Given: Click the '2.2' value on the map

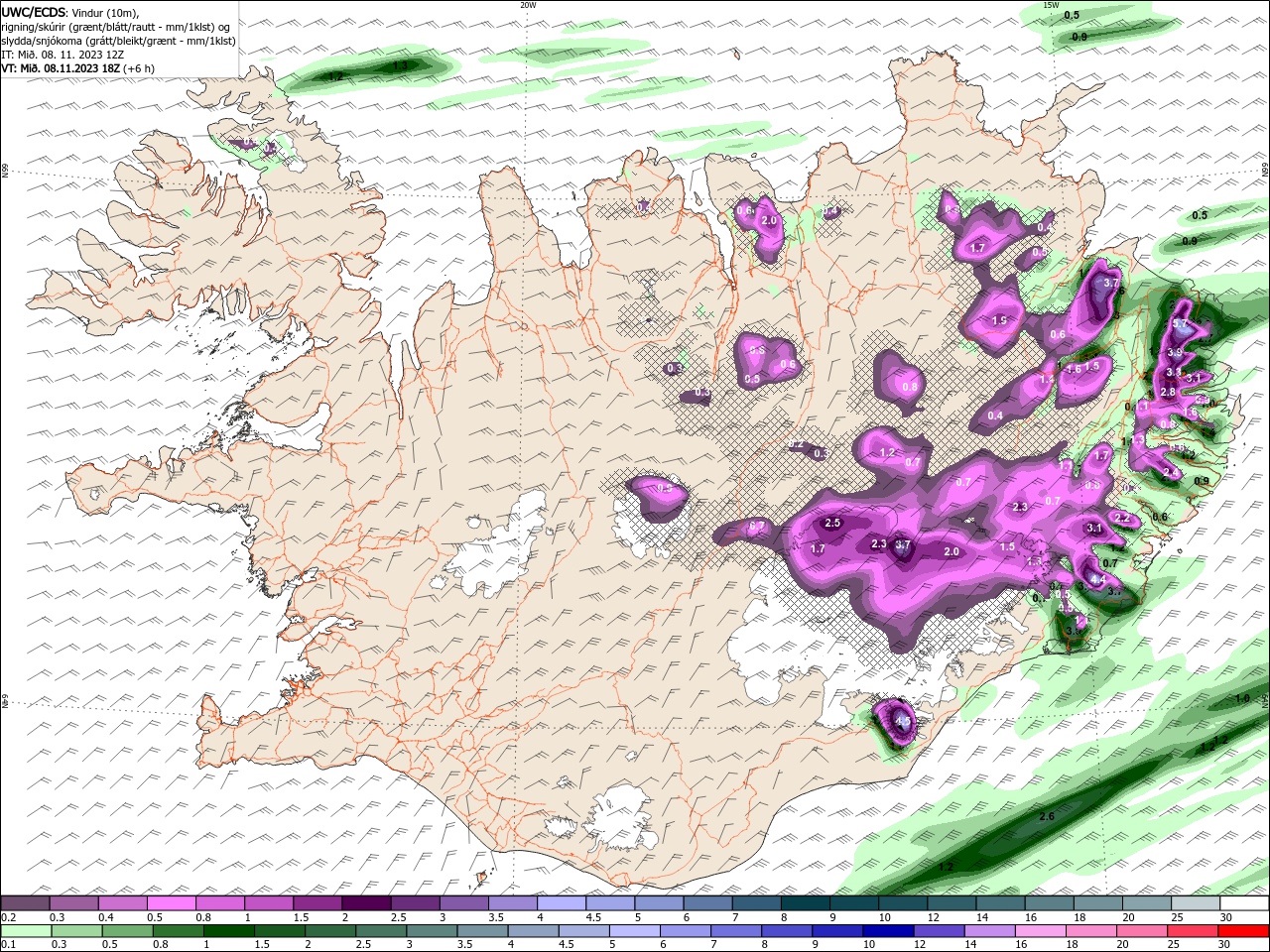Looking at the screenshot, I should (1123, 519).
